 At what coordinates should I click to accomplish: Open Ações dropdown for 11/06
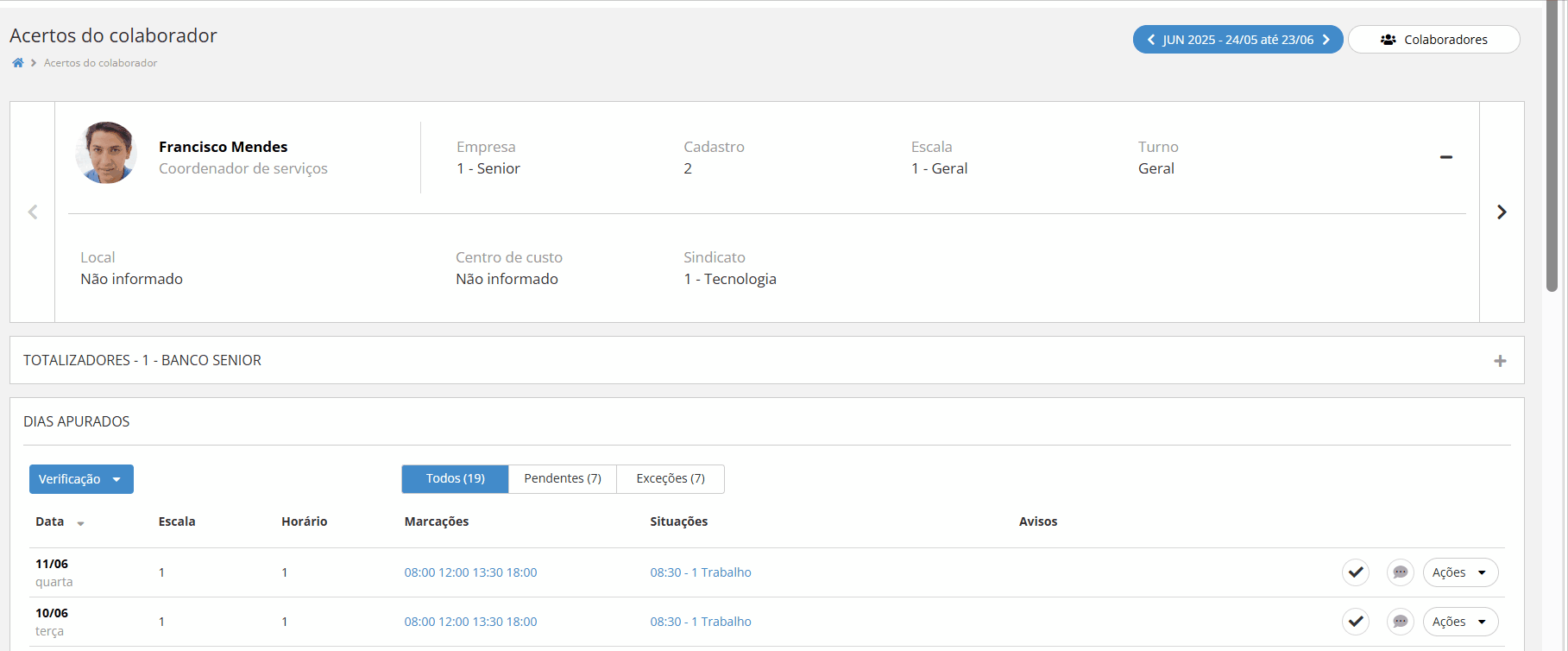(1460, 572)
